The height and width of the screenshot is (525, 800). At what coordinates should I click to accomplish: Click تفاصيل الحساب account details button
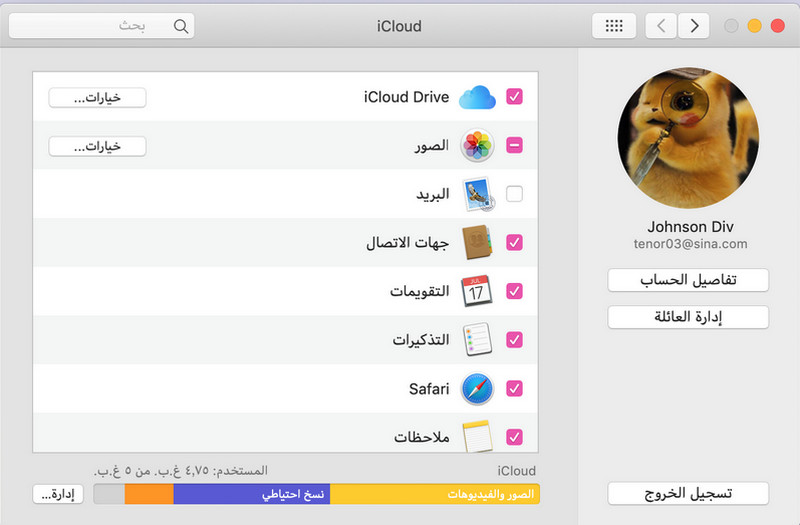(x=688, y=280)
